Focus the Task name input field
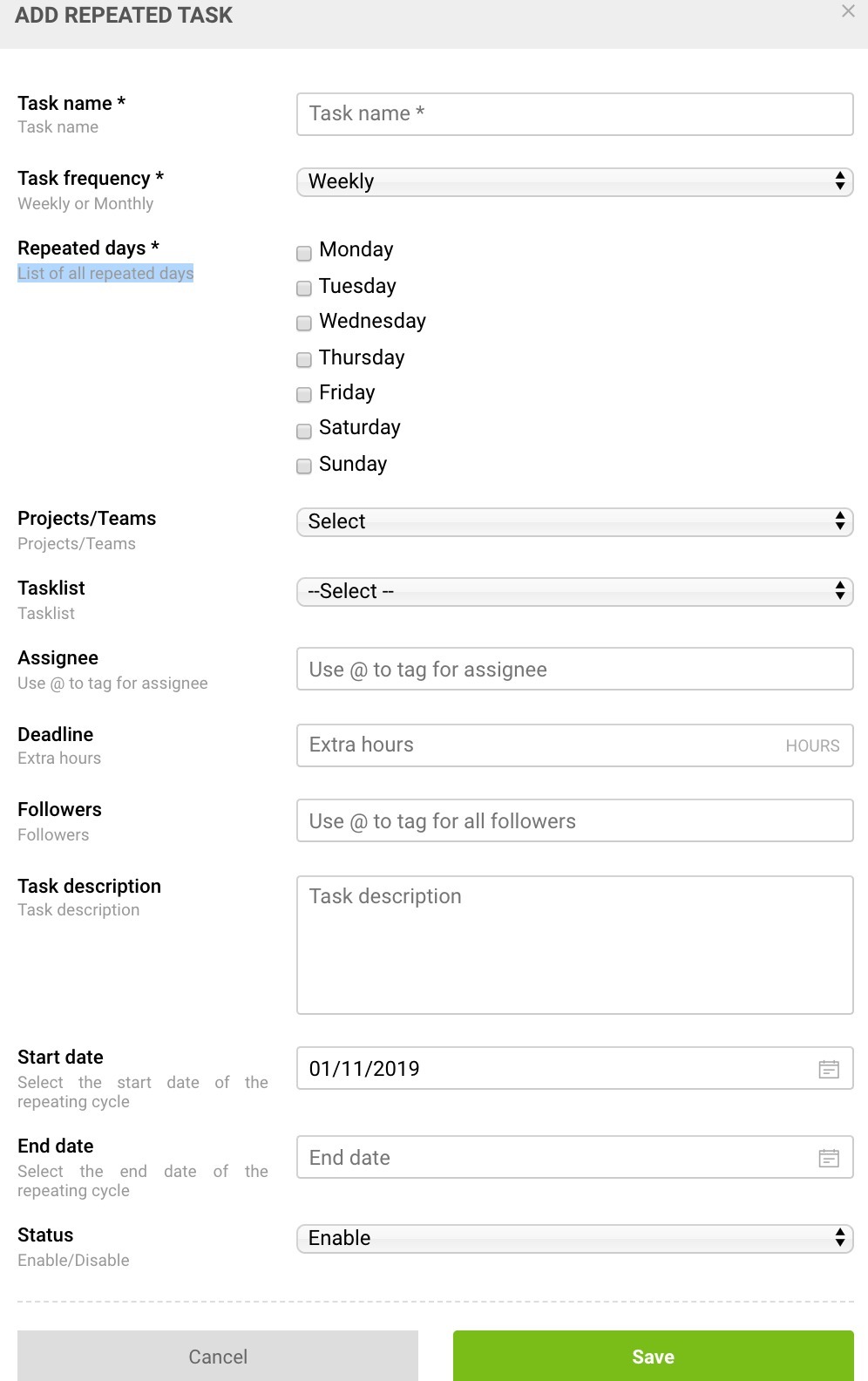 (574, 113)
